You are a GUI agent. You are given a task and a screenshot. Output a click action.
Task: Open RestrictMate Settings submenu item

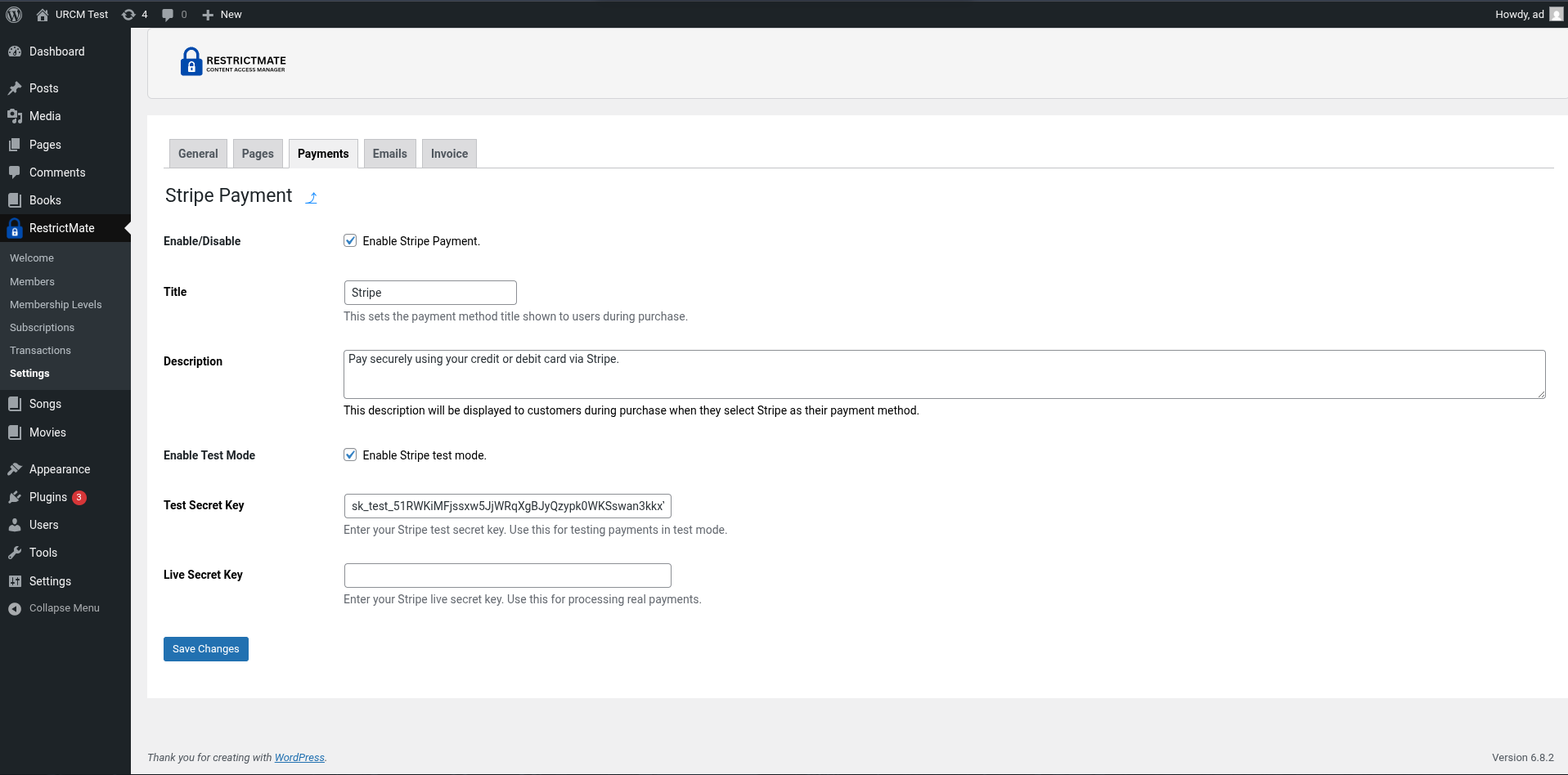[29, 374]
